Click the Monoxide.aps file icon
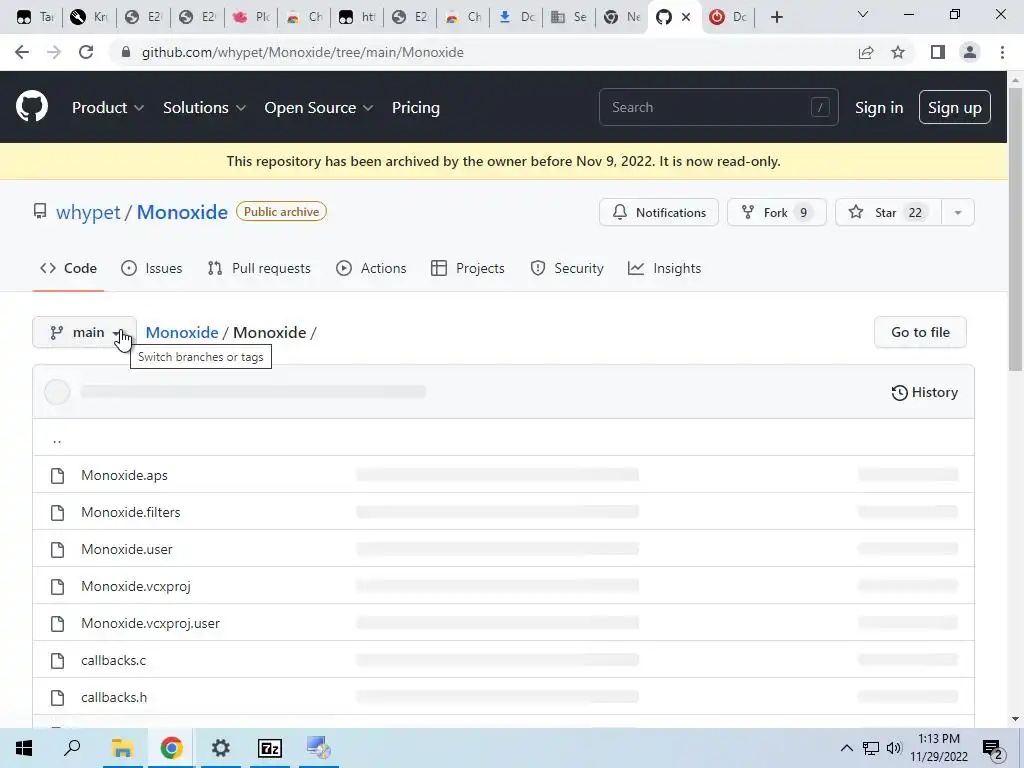The width and height of the screenshot is (1024, 768). point(57,475)
